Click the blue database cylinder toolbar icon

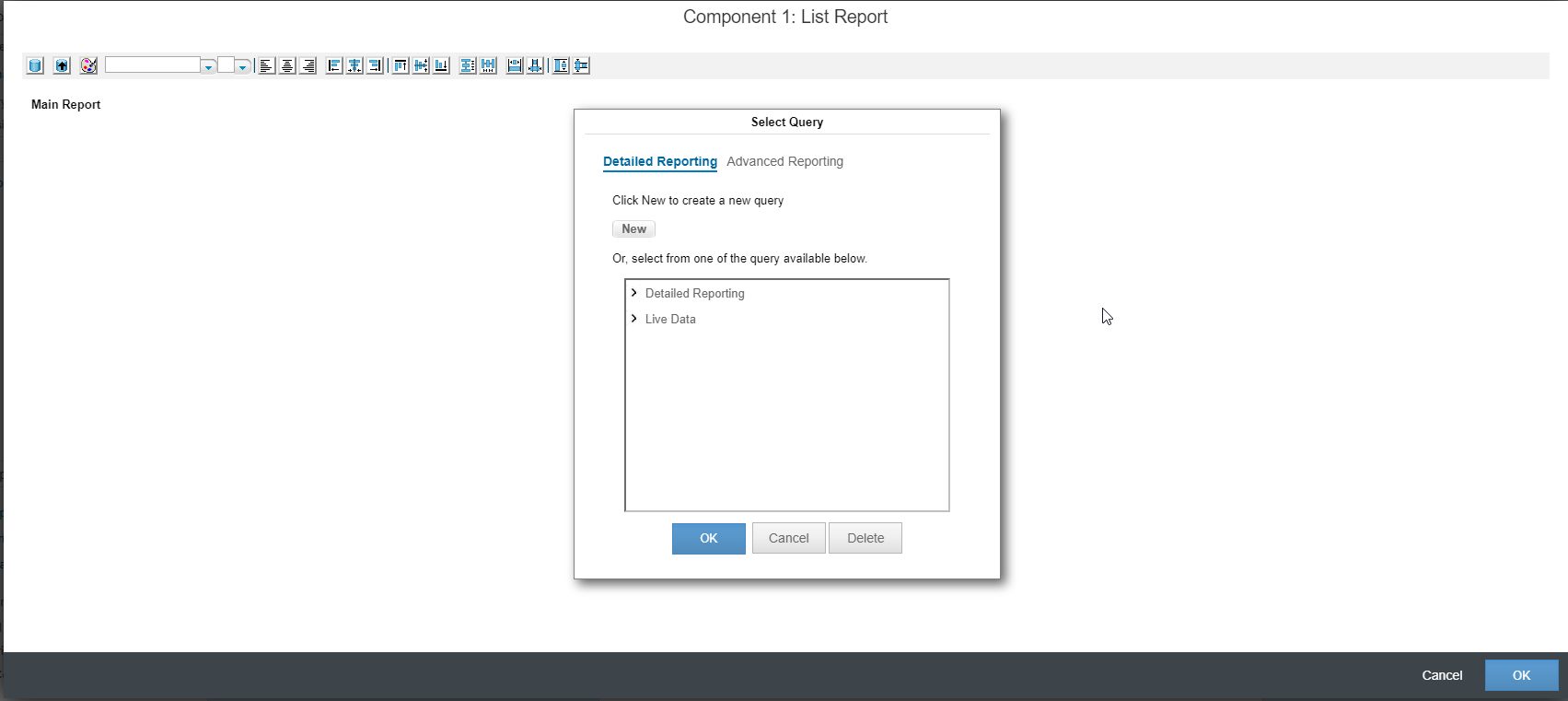click(x=35, y=65)
